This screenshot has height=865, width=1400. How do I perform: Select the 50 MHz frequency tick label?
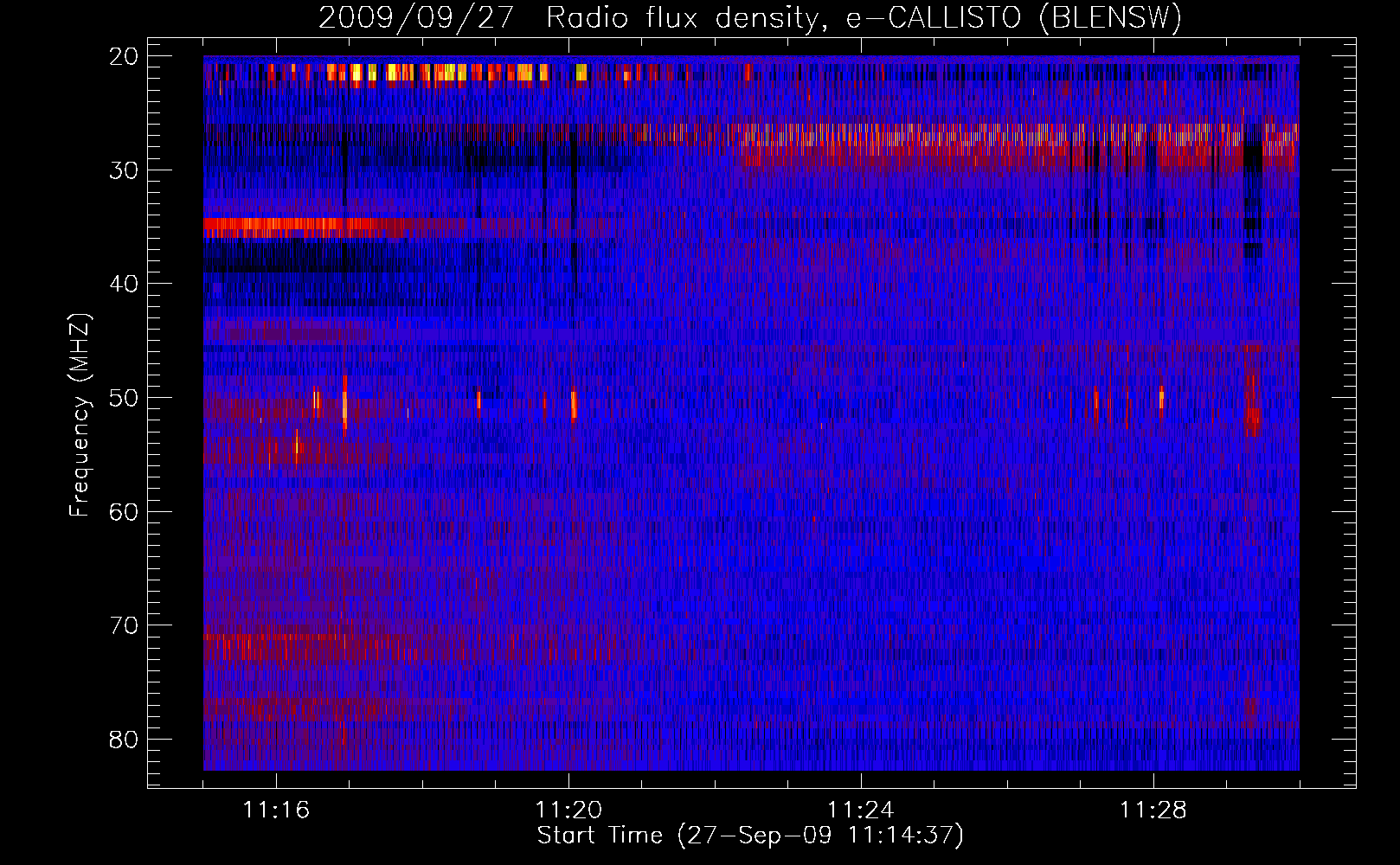click(125, 398)
